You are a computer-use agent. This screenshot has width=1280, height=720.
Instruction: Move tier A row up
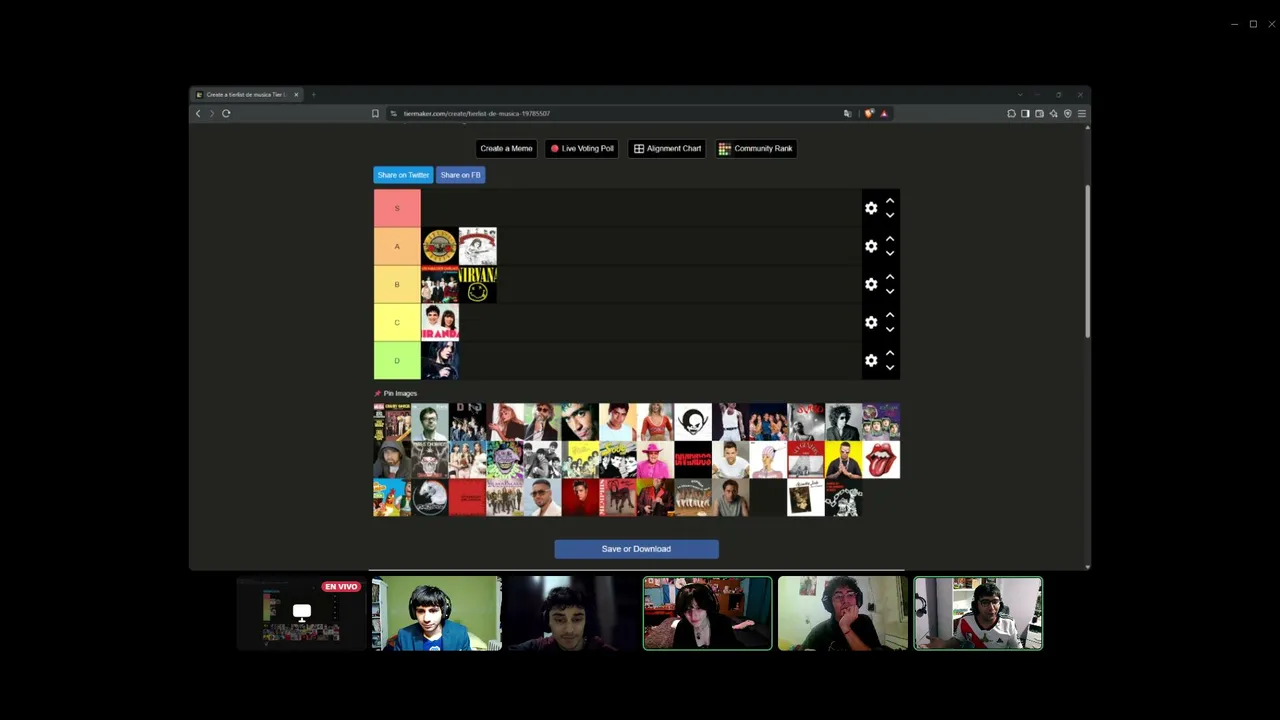[890, 239]
